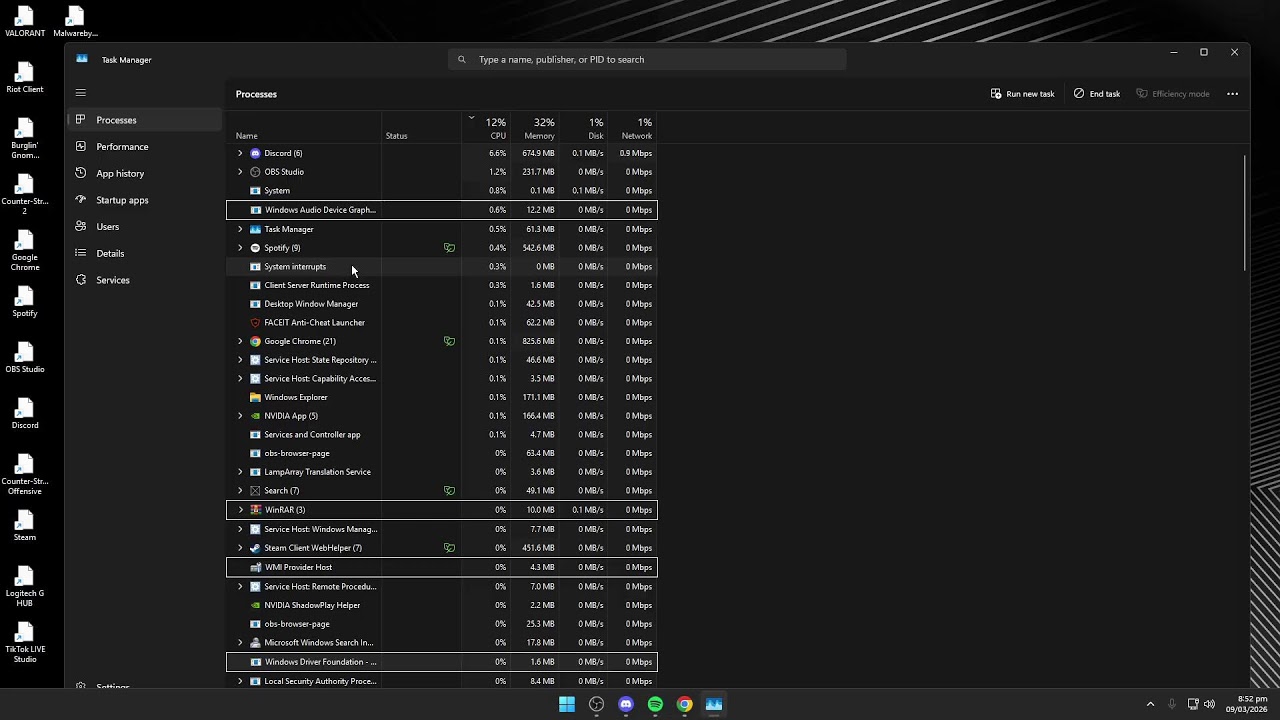The height and width of the screenshot is (720, 1280).
Task: Sort processes by Memory column
Action: click(535, 128)
